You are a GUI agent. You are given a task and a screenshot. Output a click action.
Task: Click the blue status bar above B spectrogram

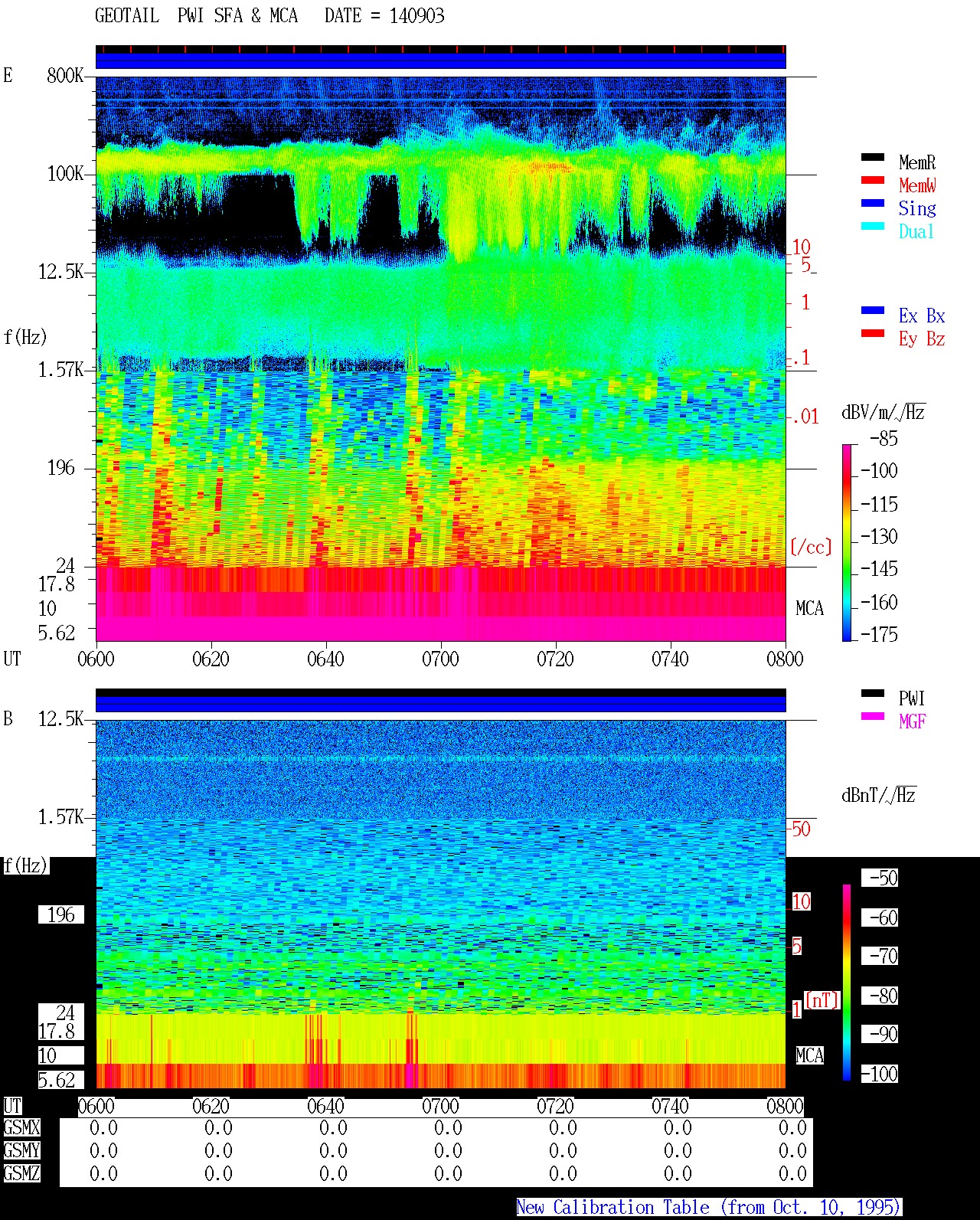[440, 704]
